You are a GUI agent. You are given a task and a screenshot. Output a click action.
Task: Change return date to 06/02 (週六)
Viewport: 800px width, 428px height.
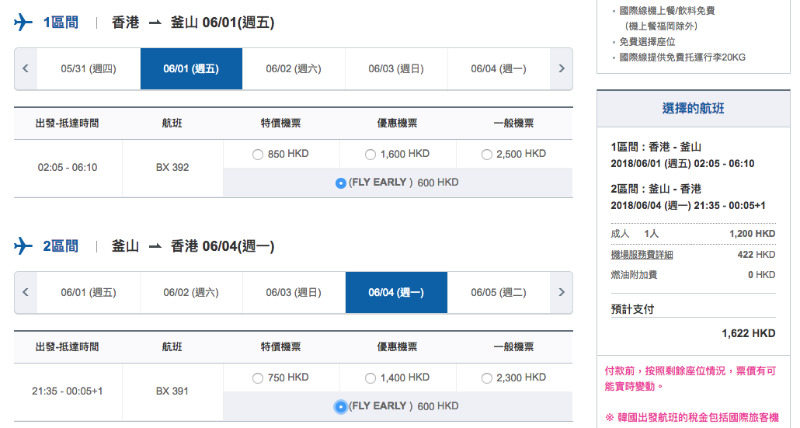pyautogui.click(x=191, y=292)
